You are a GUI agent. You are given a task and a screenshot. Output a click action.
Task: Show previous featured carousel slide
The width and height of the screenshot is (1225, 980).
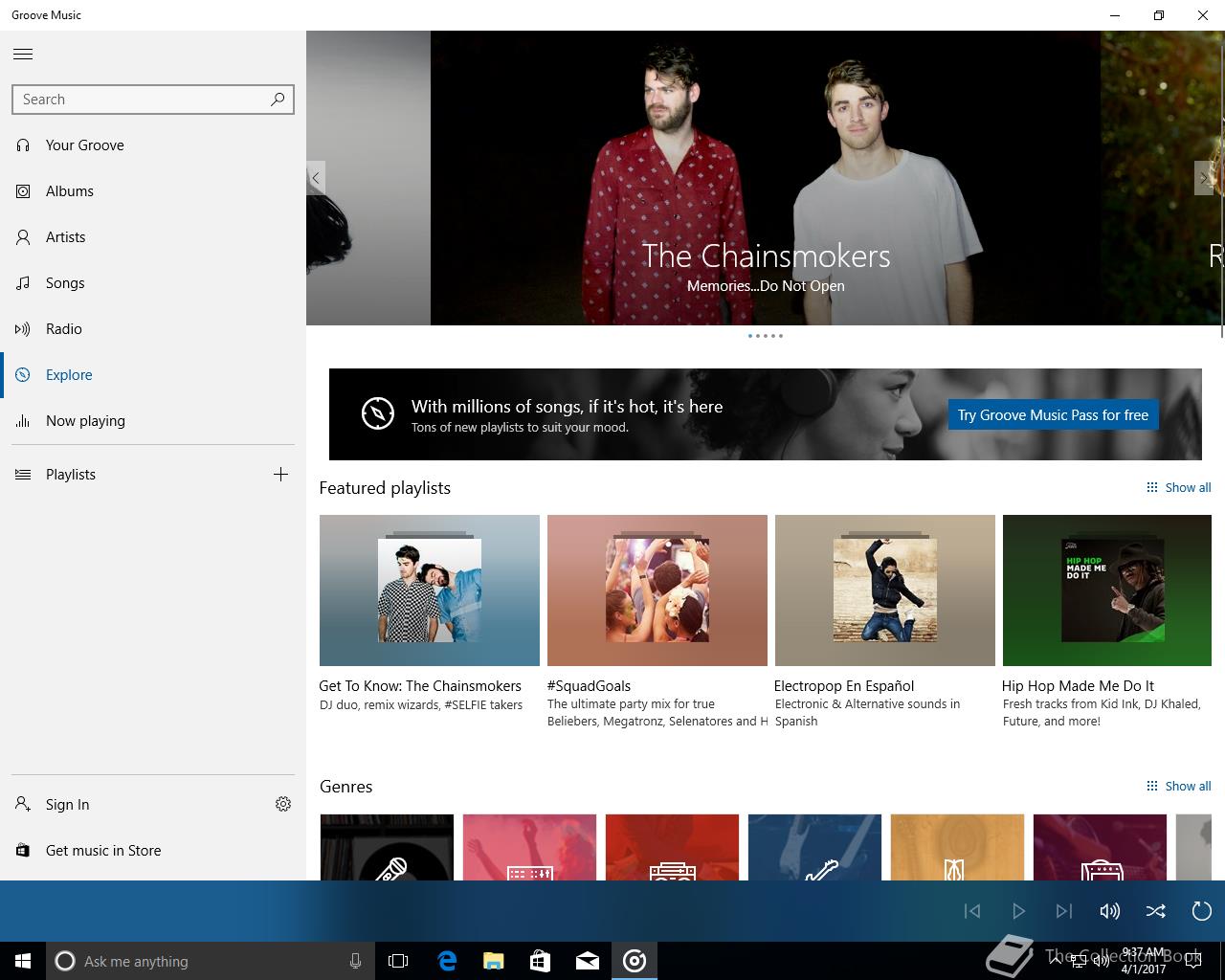pos(316,178)
